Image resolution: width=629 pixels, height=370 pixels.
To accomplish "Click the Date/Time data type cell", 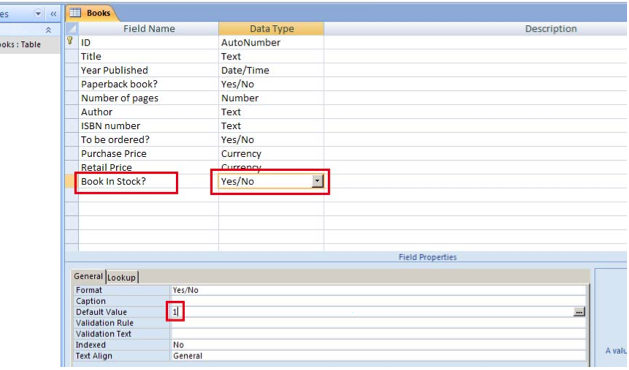I will point(271,70).
